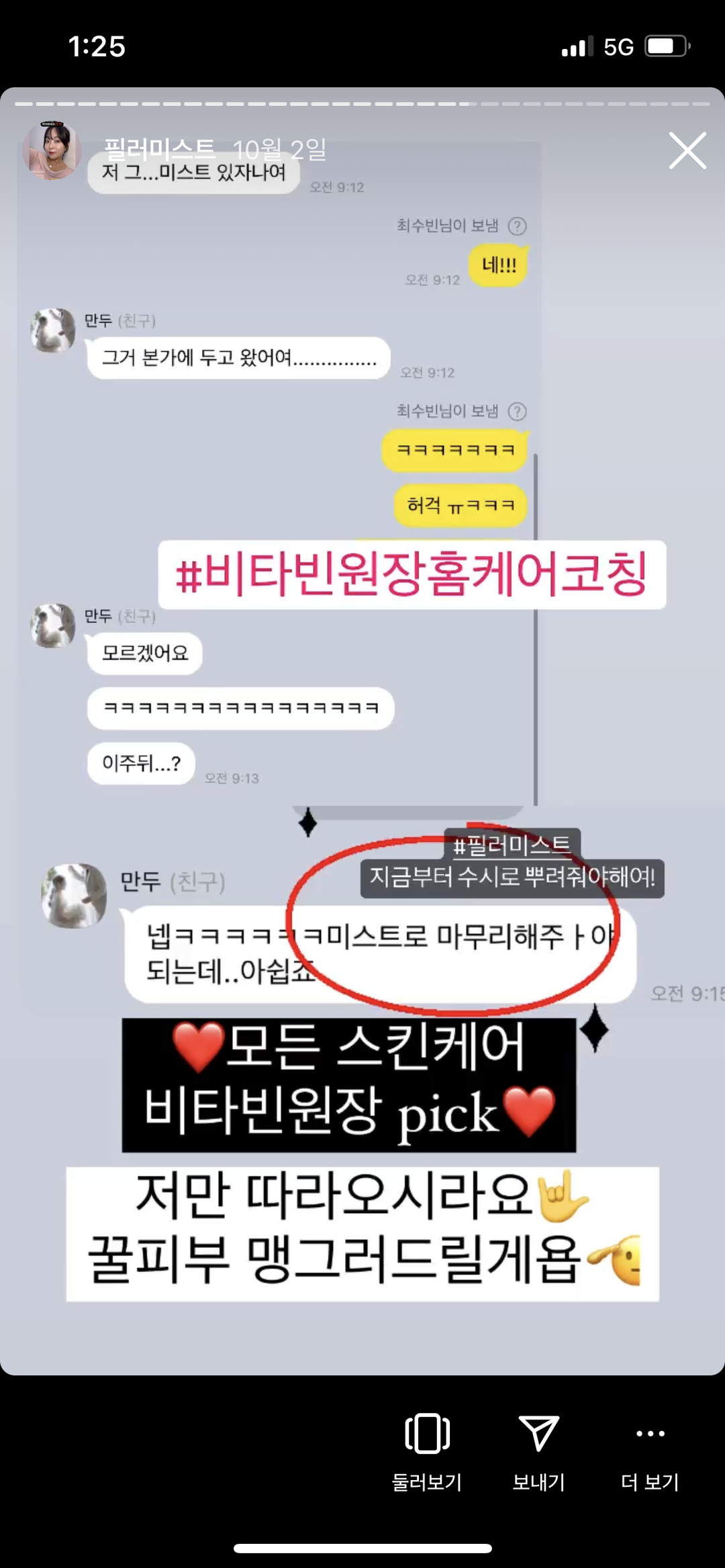
Task: Tap the 모든 스킨케어 비타빈원장 pick banner
Action: click(x=349, y=1085)
